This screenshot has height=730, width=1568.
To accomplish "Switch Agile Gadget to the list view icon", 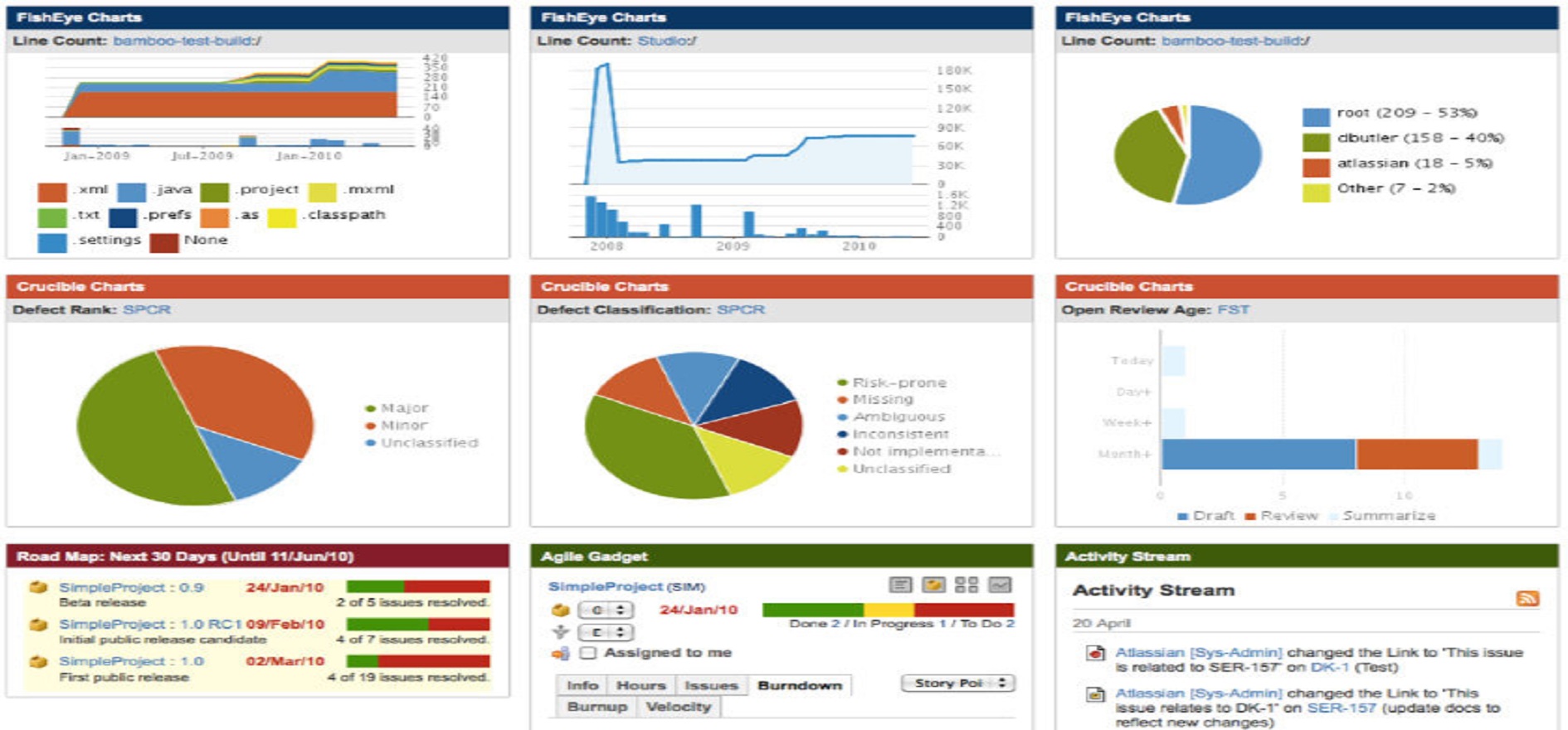I will [x=900, y=585].
